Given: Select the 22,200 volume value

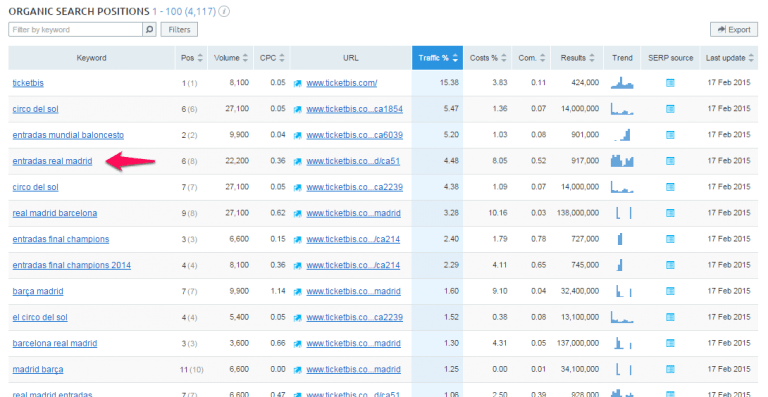Looking at the screenshot, I should [x=237, y=161].
